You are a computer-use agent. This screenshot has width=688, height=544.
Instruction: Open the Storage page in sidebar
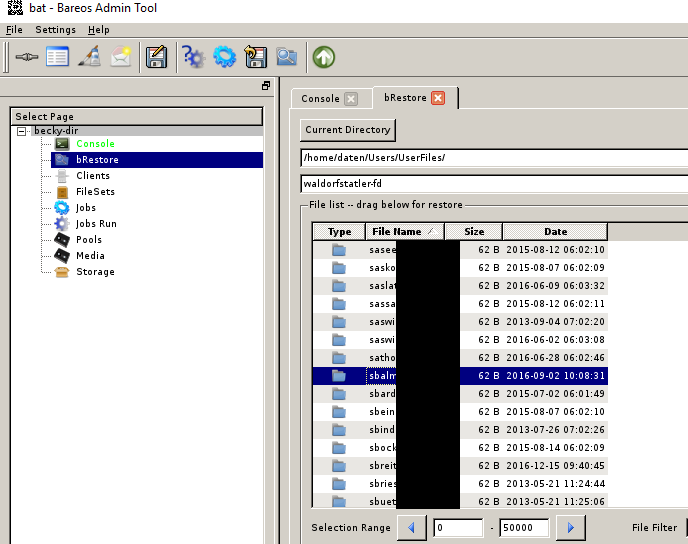pos(95,272)
